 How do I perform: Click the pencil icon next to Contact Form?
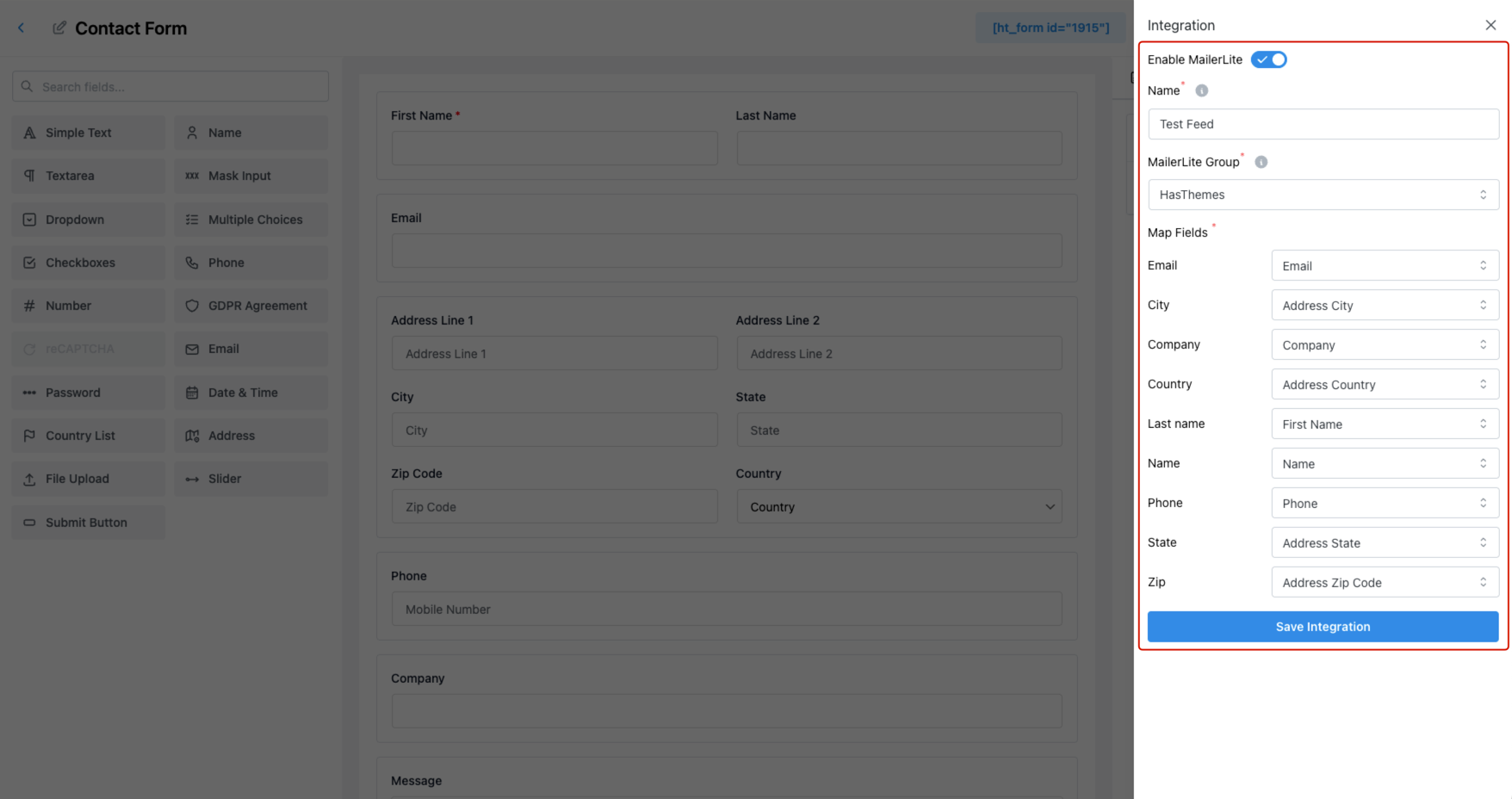[59, 27]
